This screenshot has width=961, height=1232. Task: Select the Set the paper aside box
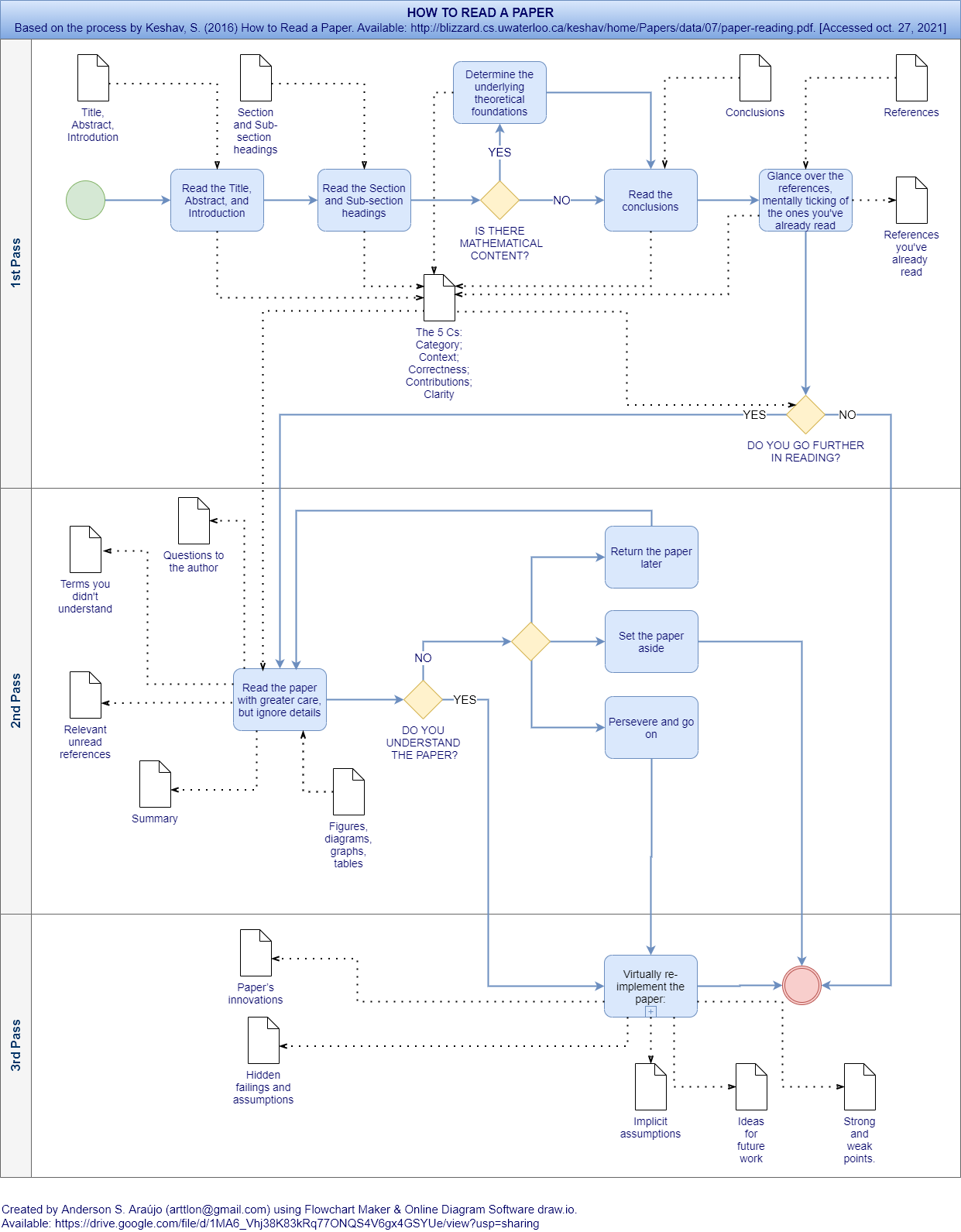click(x=651, y=642)
